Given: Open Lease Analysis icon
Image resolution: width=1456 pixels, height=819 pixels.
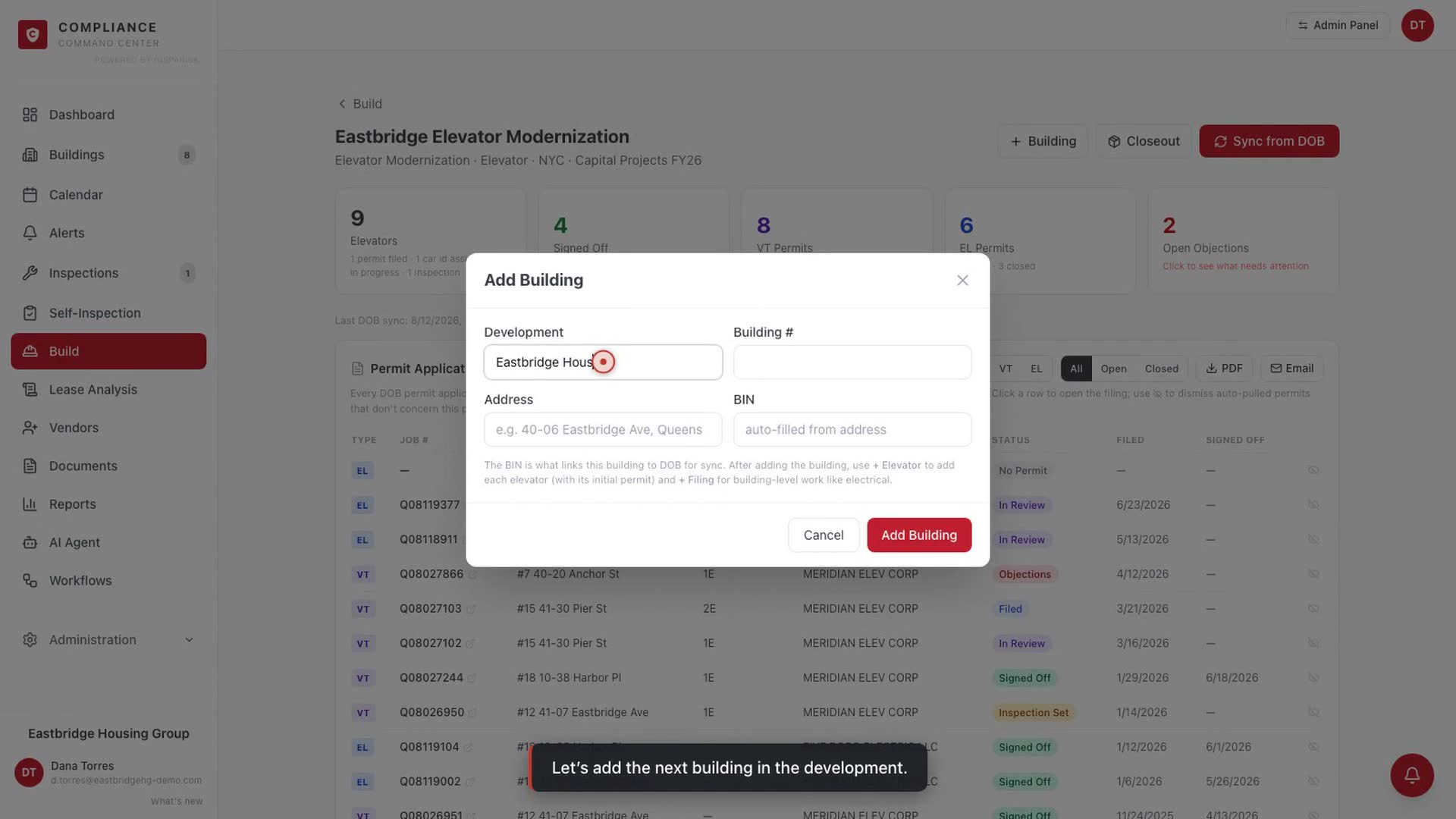Looking at the screenshot, I should [30, 390].
